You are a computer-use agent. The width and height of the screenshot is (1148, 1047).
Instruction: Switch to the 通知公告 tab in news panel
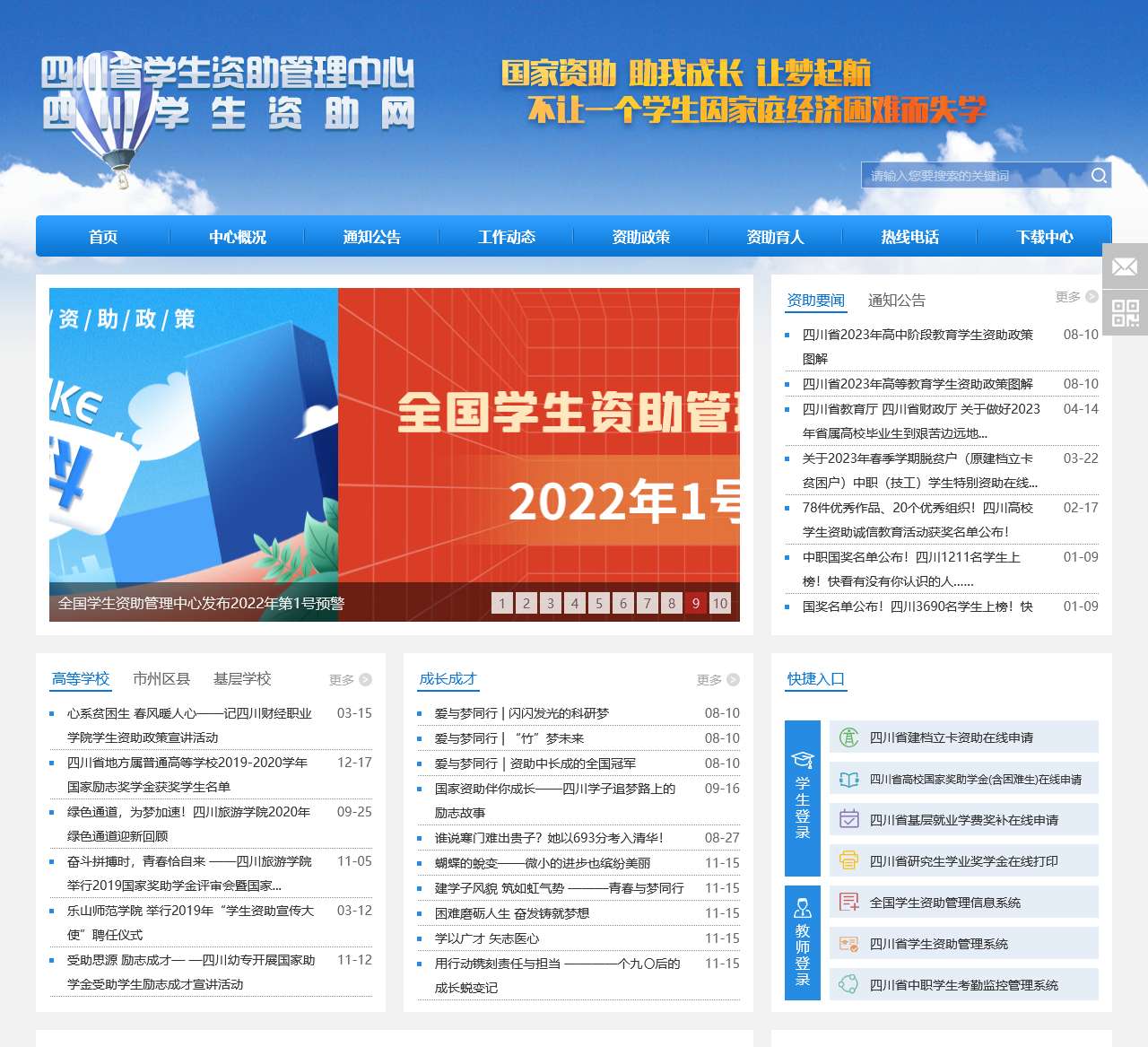[897, 301]
